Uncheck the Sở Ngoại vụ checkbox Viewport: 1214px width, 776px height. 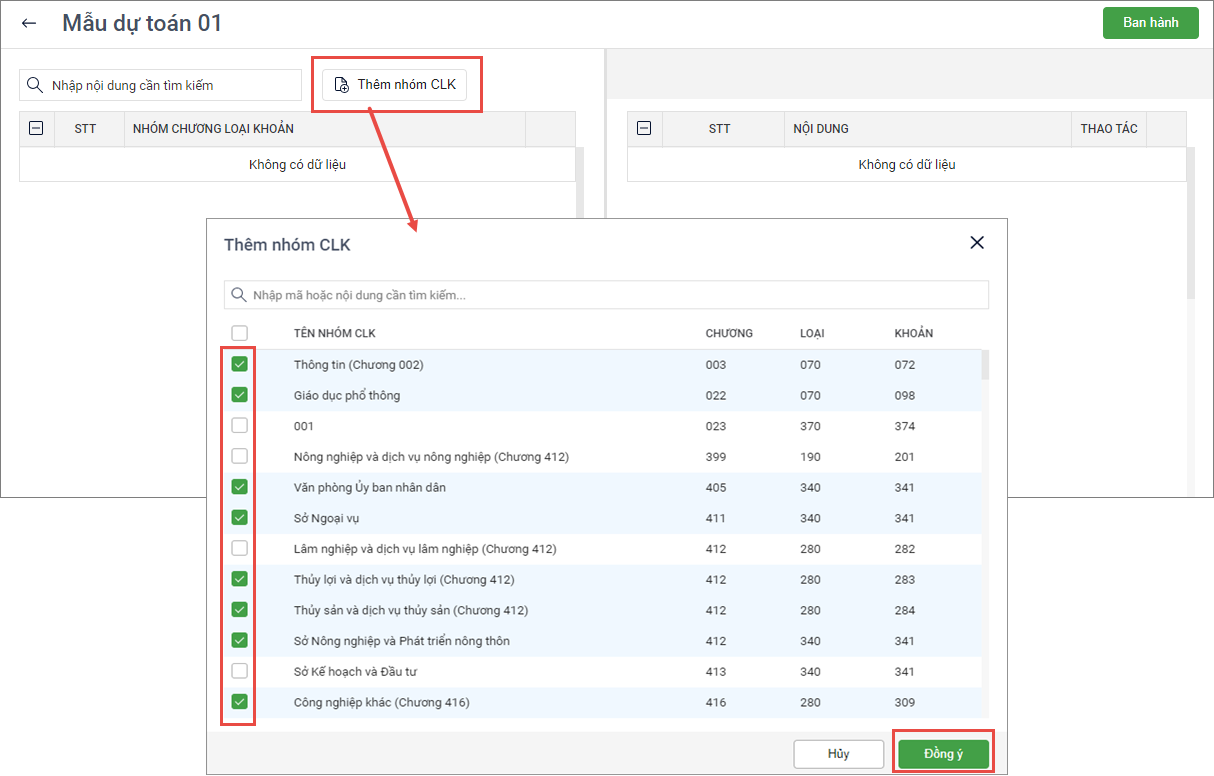240,518
